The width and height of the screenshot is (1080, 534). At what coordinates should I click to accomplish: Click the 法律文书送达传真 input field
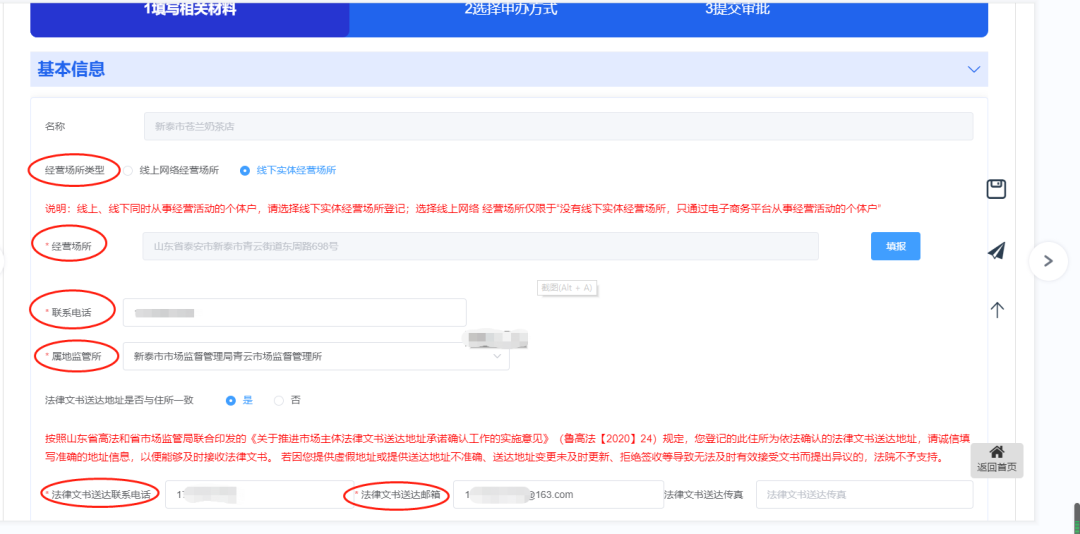(864, 494)
